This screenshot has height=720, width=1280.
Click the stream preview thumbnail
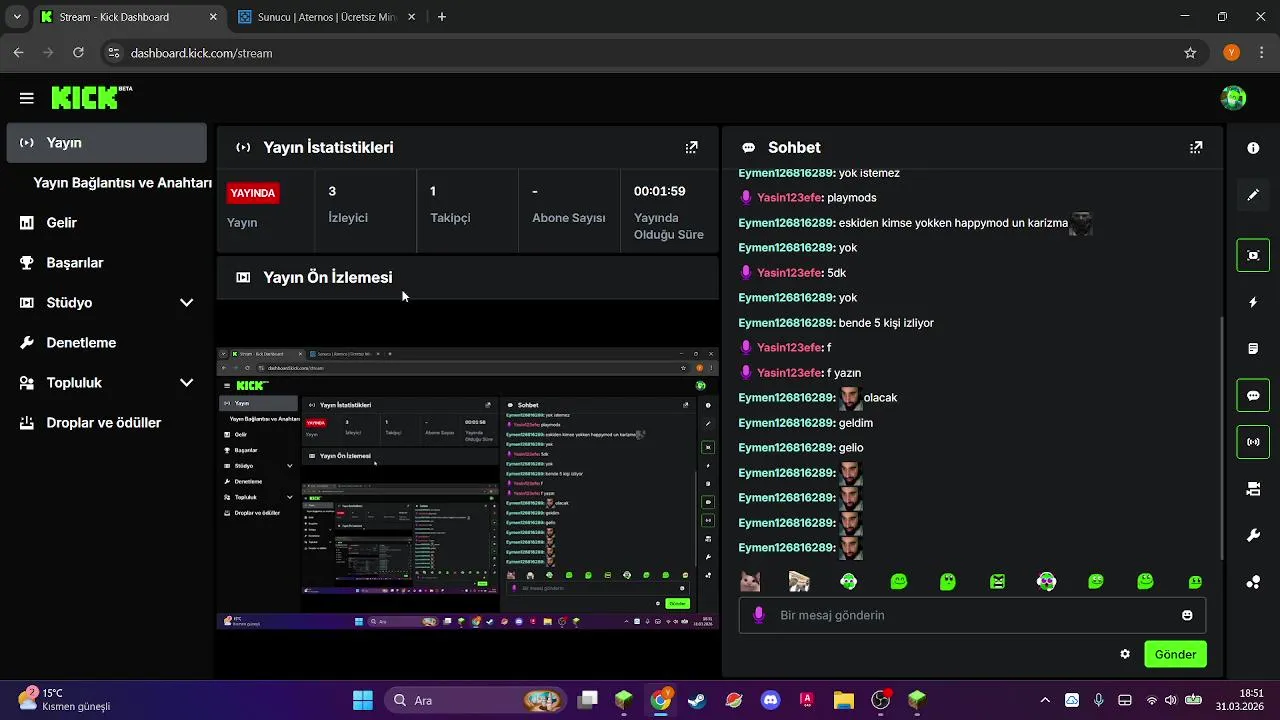click(x=468, y=488)
